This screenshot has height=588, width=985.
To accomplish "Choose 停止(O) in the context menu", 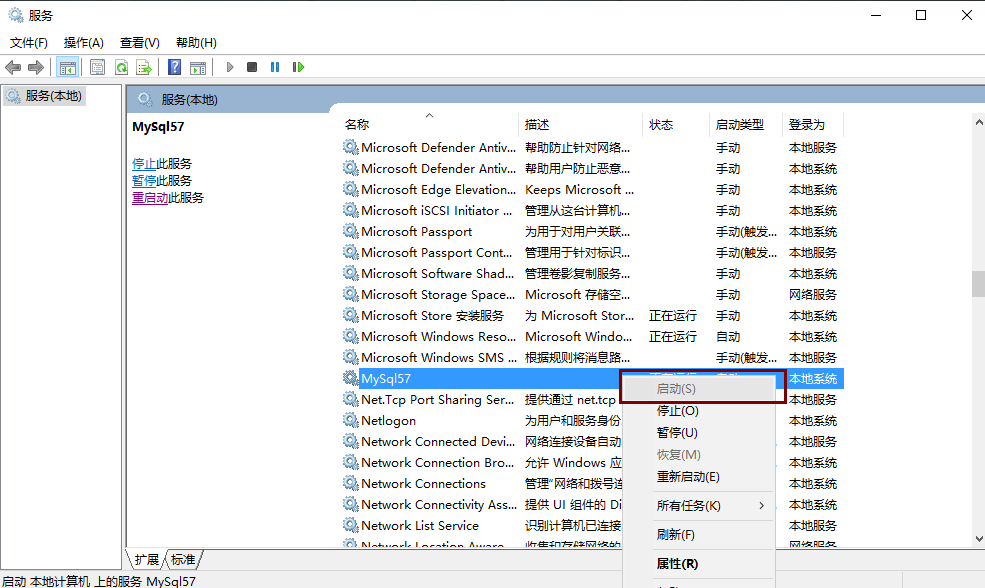I will tap(697, 411).
